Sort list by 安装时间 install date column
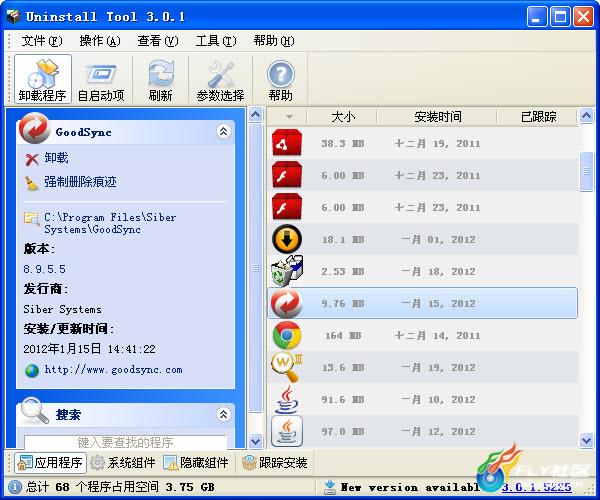 click(x=437, y=117)
